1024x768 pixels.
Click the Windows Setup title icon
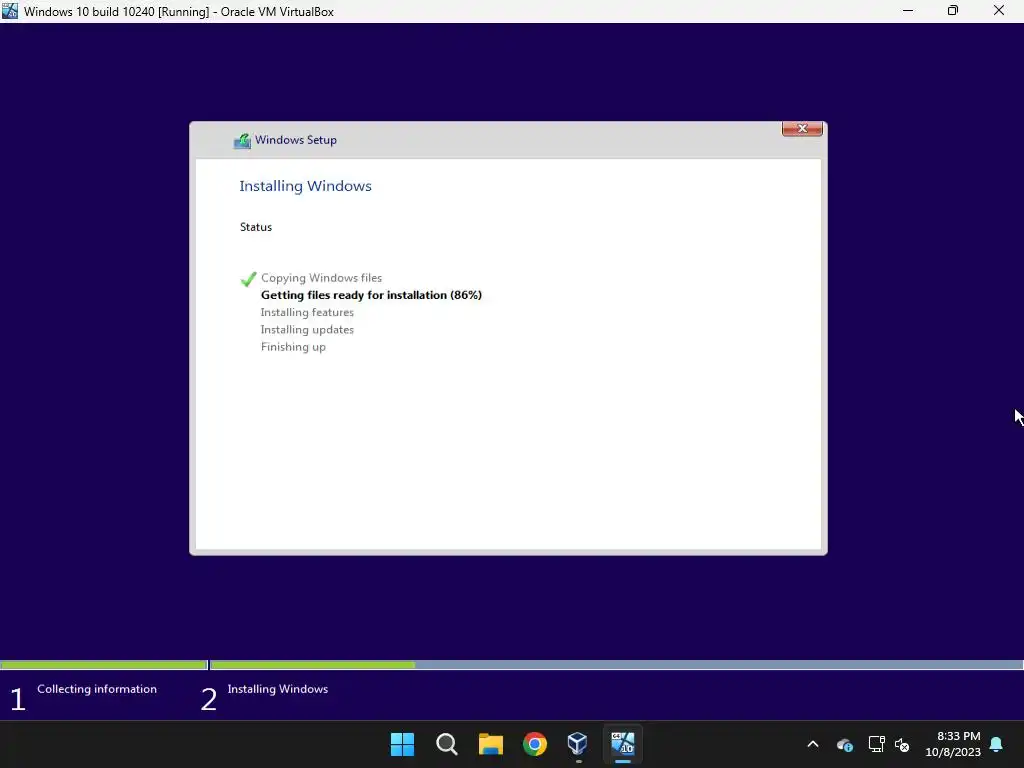coord(242,140)
